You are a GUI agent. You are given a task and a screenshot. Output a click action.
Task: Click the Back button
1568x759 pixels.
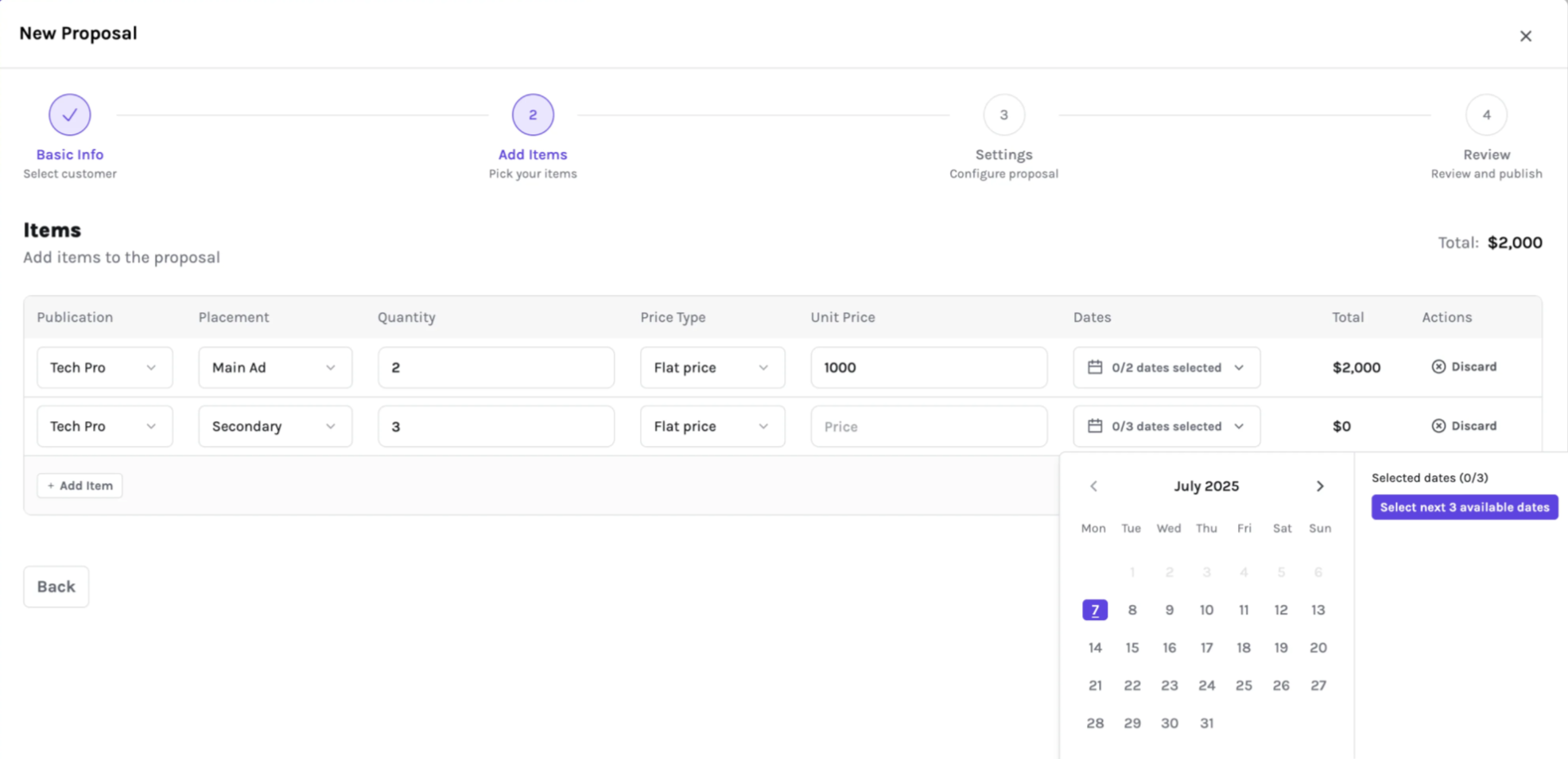click(56, 587)
